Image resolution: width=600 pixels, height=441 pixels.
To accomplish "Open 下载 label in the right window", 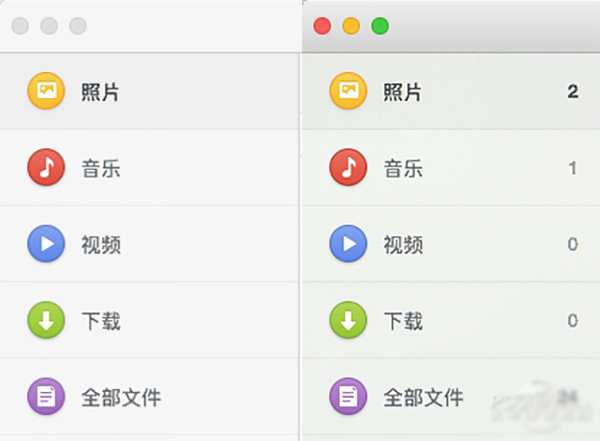I will (403, 321).
